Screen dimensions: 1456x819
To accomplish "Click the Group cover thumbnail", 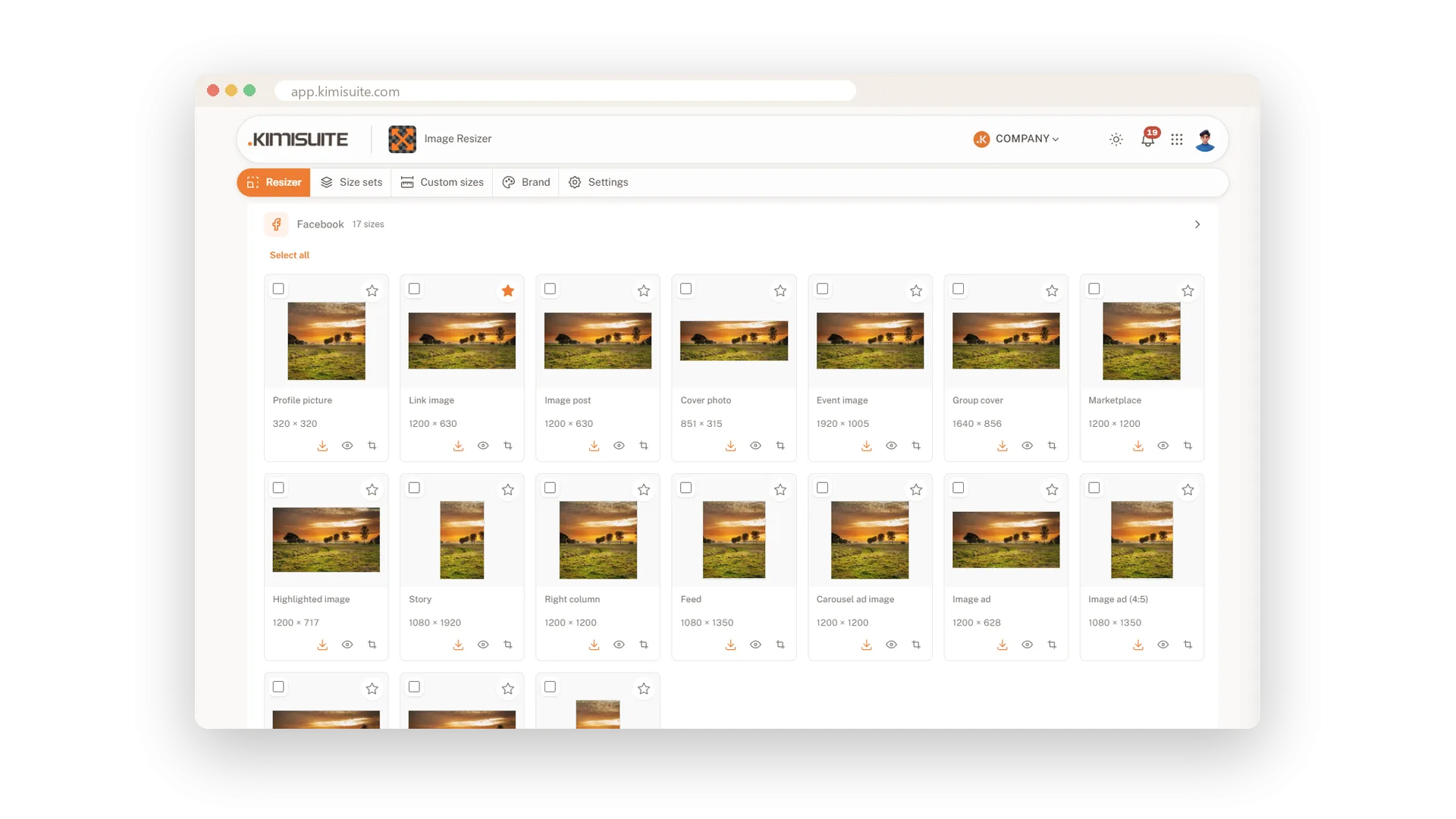I will 1006,340.
